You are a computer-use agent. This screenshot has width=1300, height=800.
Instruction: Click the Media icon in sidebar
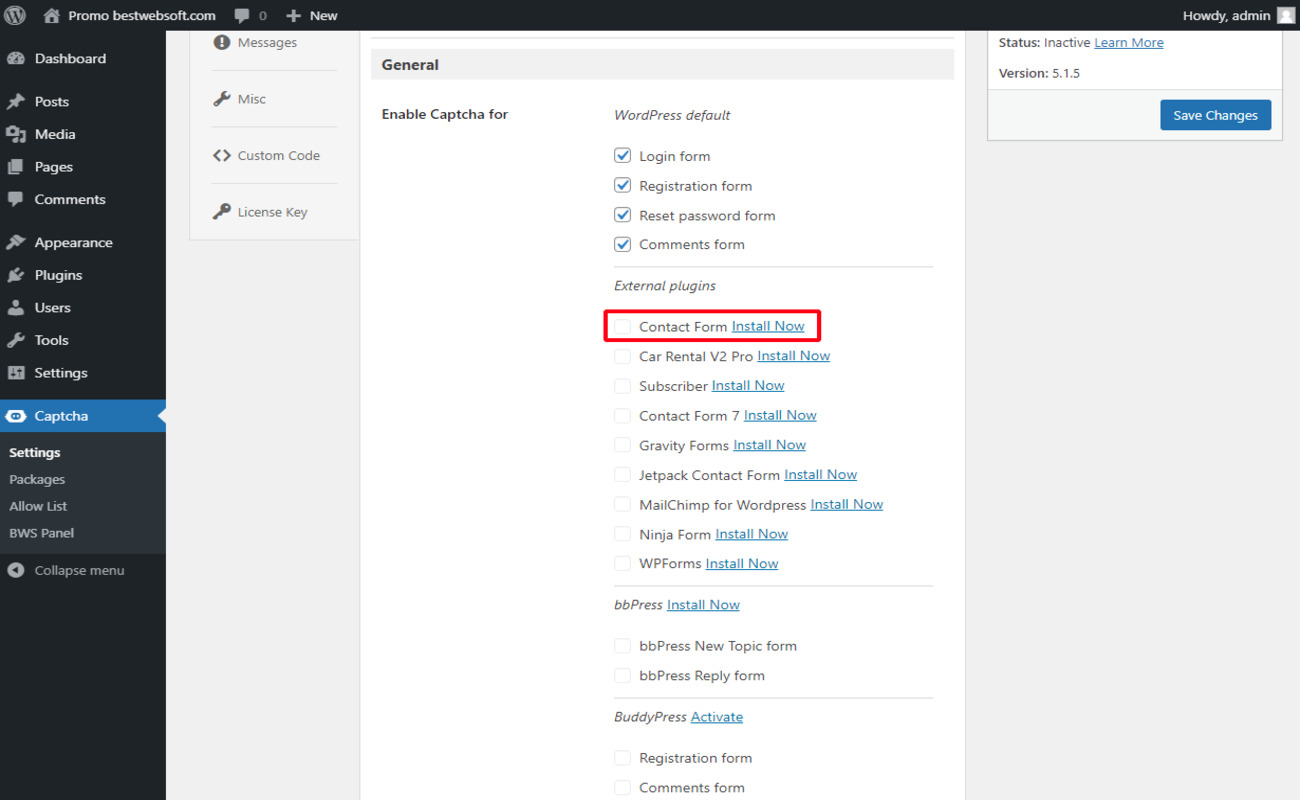click(16, 134)
